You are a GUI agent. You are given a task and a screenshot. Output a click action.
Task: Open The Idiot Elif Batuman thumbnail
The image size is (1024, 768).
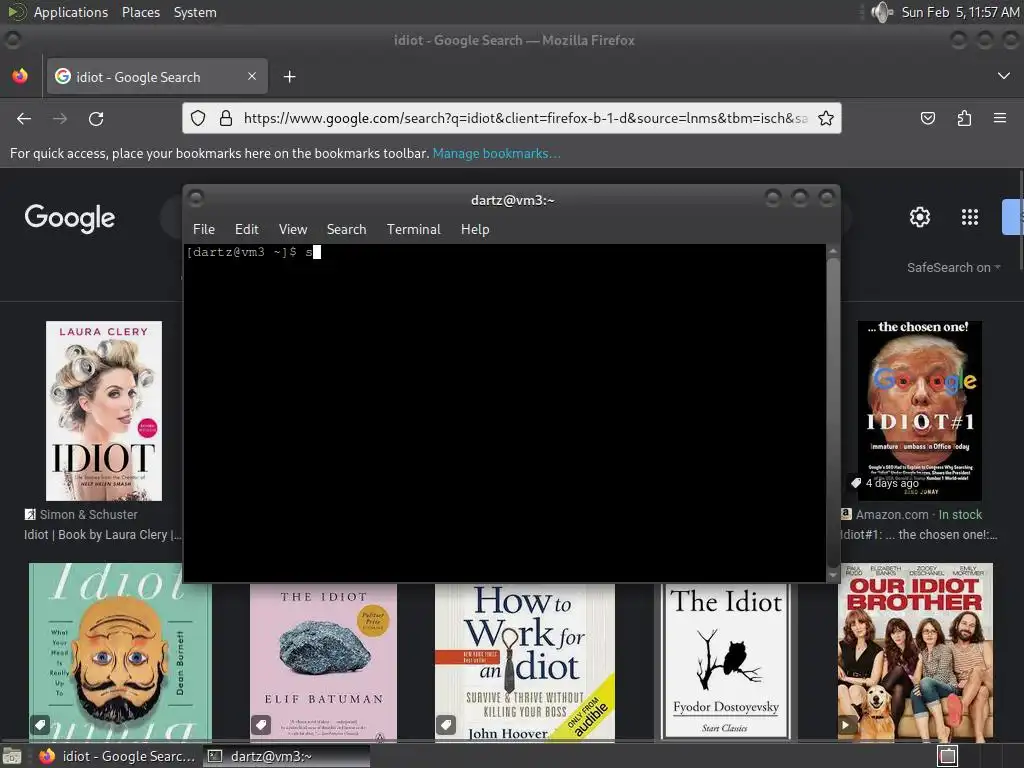click(x=323, y=662)
